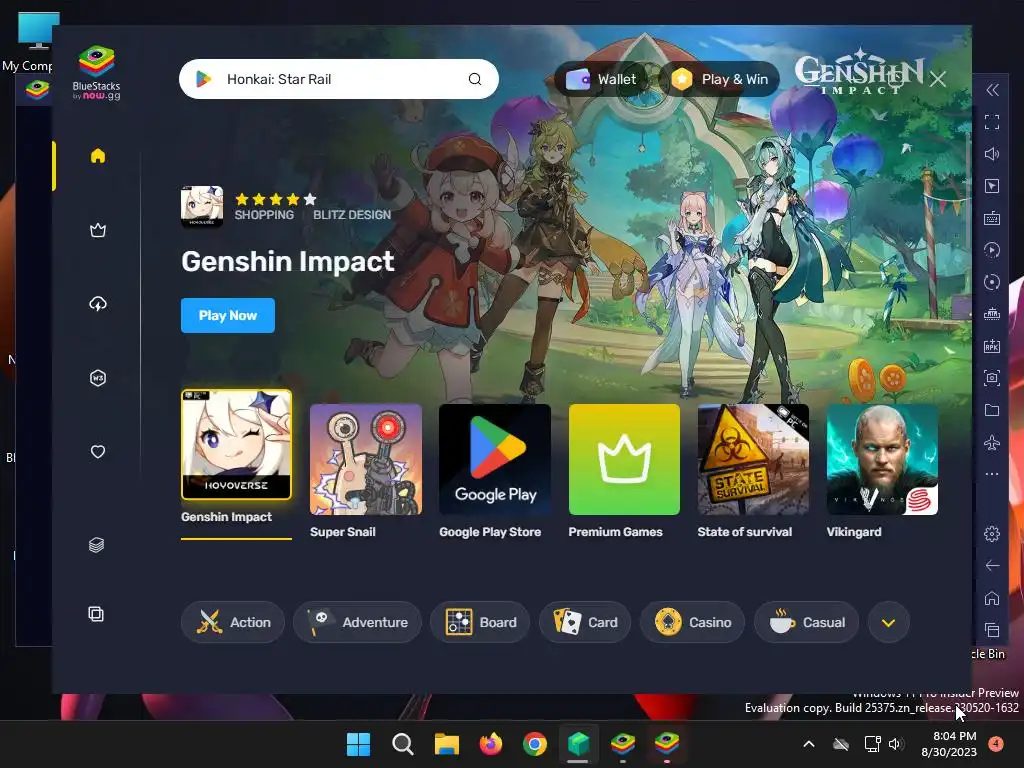The image size is (1024, 768).
Task: Select the Adventure category chip
Action: [x=357, y=622]
